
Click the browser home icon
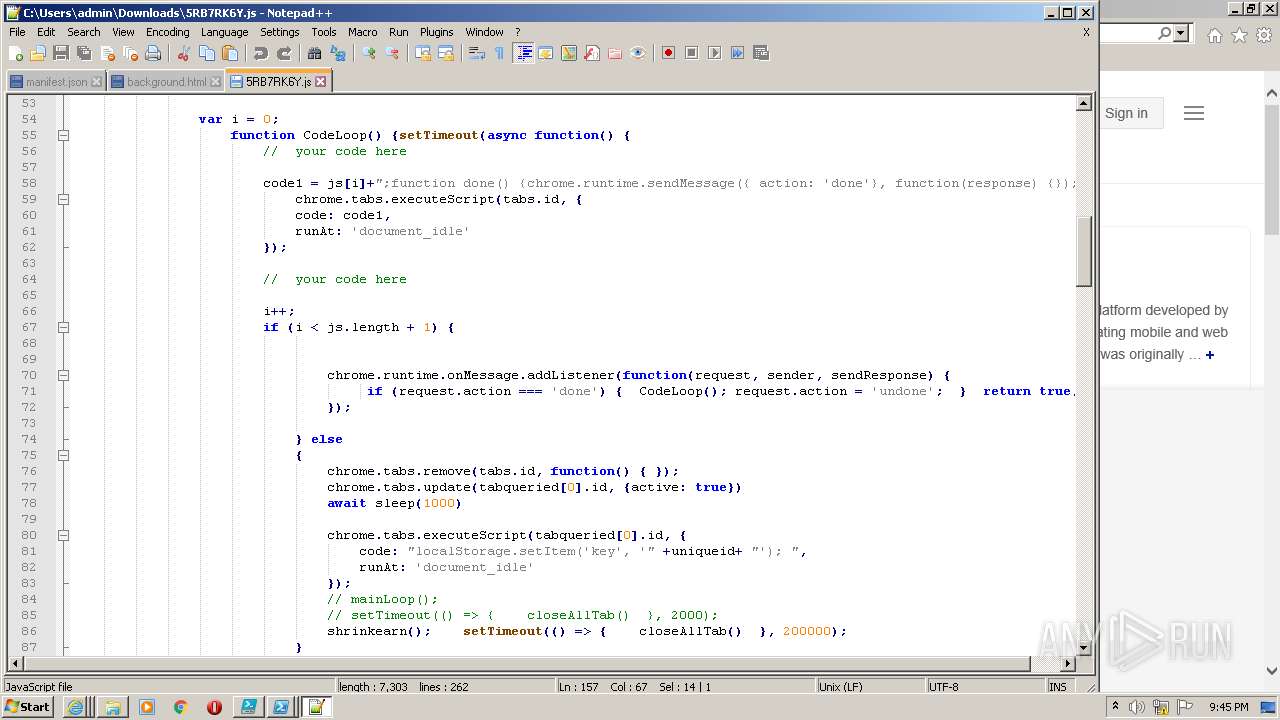pos(1214,35)
